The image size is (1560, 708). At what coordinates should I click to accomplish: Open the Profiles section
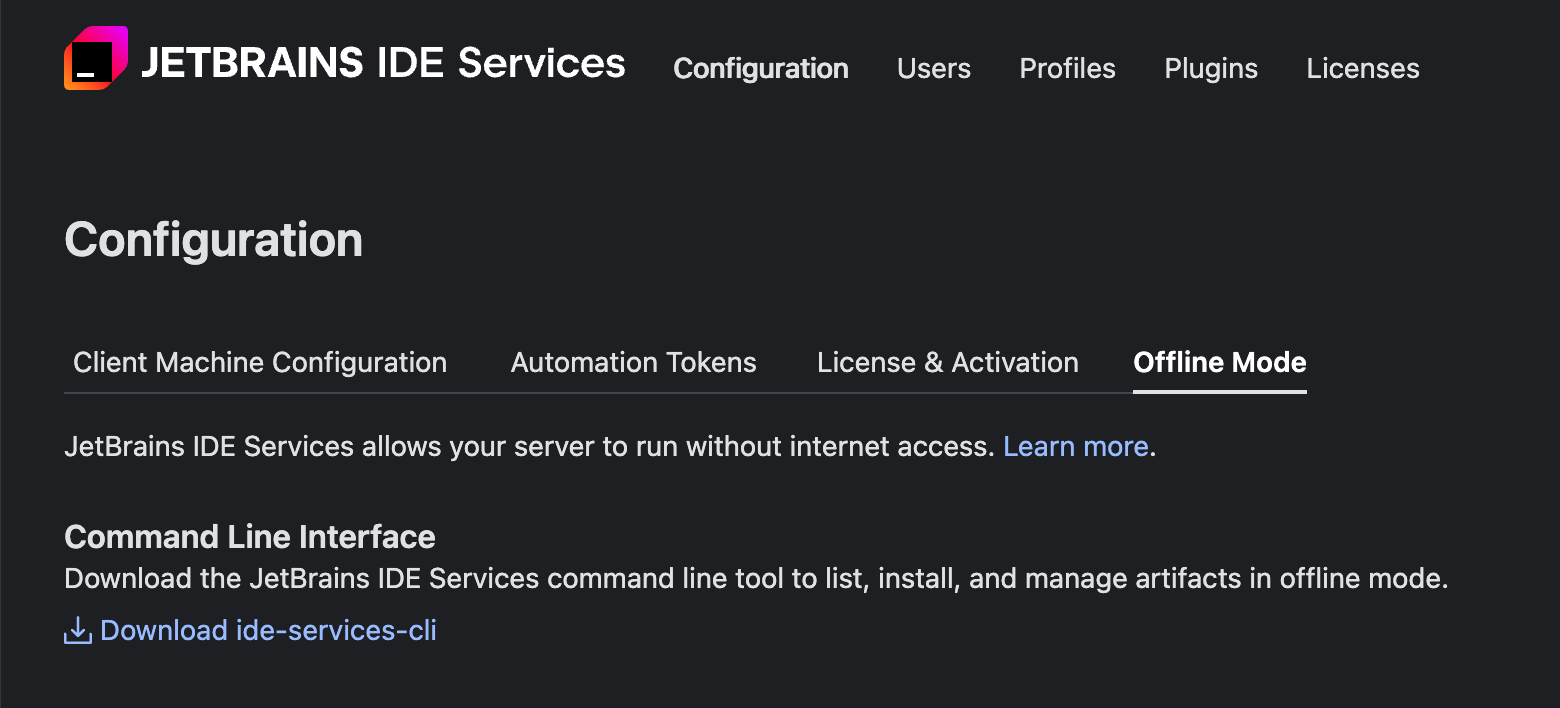pyautogui.click(x=1067, y=68)
